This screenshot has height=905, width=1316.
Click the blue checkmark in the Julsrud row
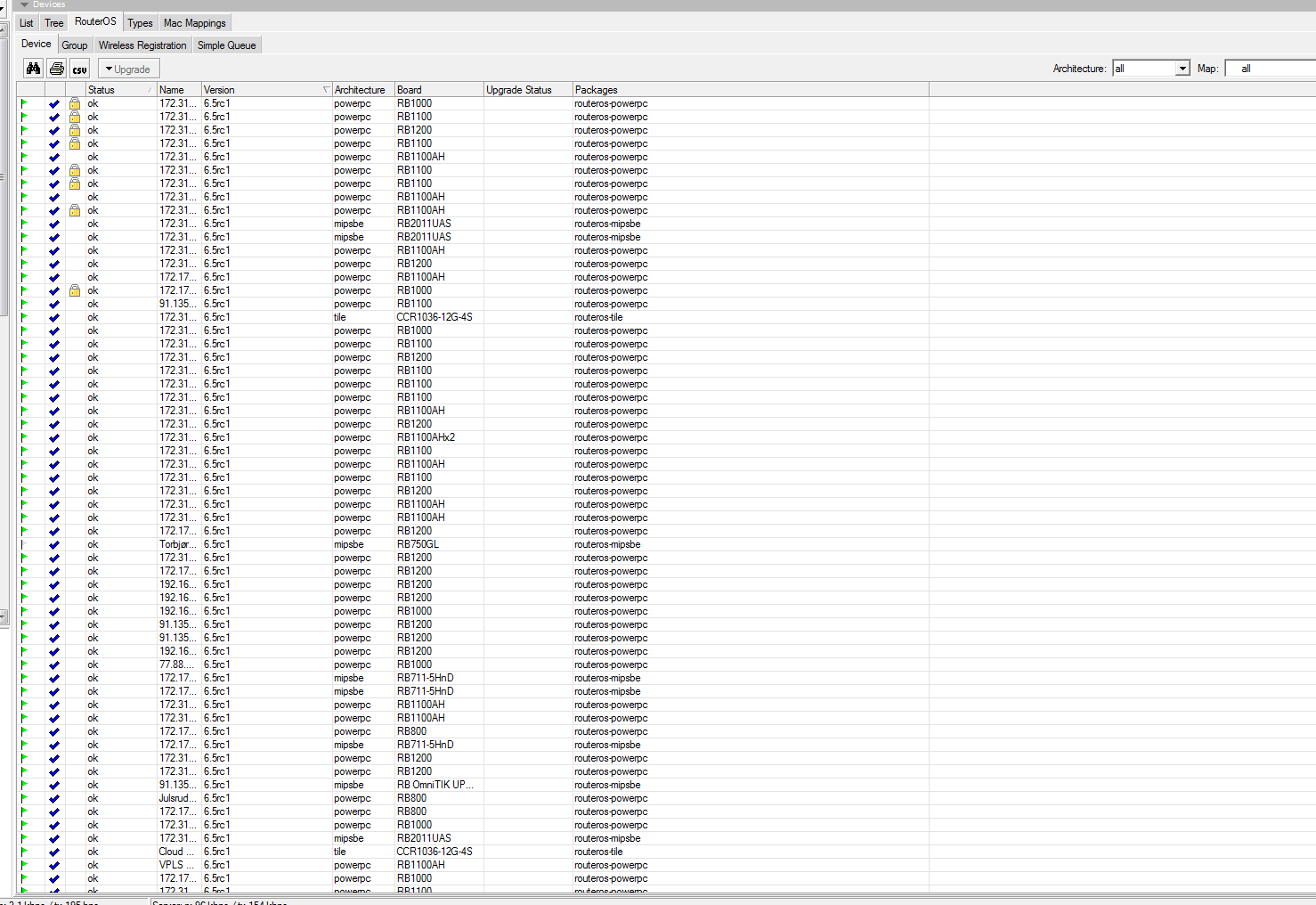tap(54, 798)
